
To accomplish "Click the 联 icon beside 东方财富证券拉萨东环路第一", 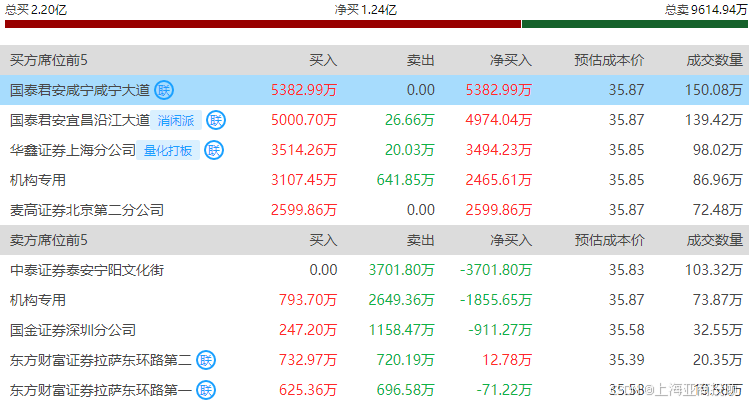I will 206,390.
